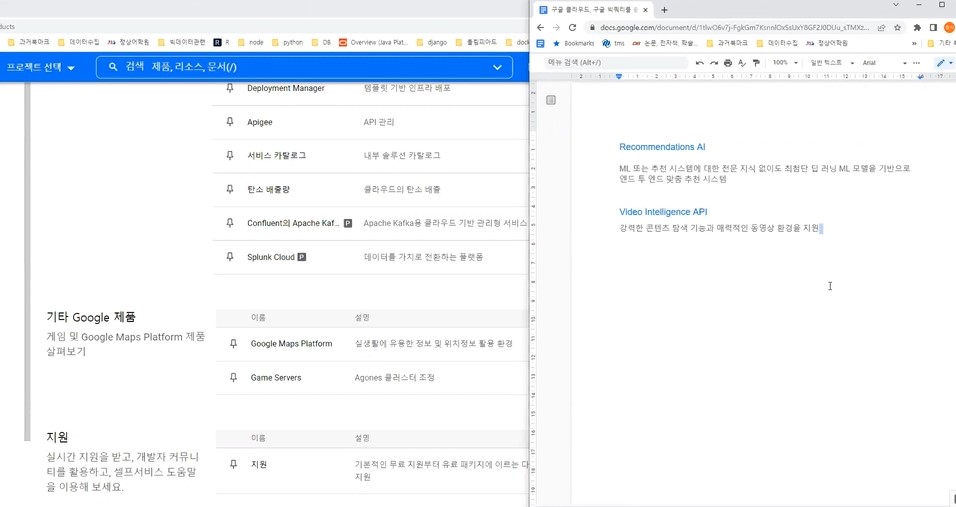The width and height of the screenshot is (956, 507).
Task: Open Overview Java Plat bookmark
Action: 373,42
